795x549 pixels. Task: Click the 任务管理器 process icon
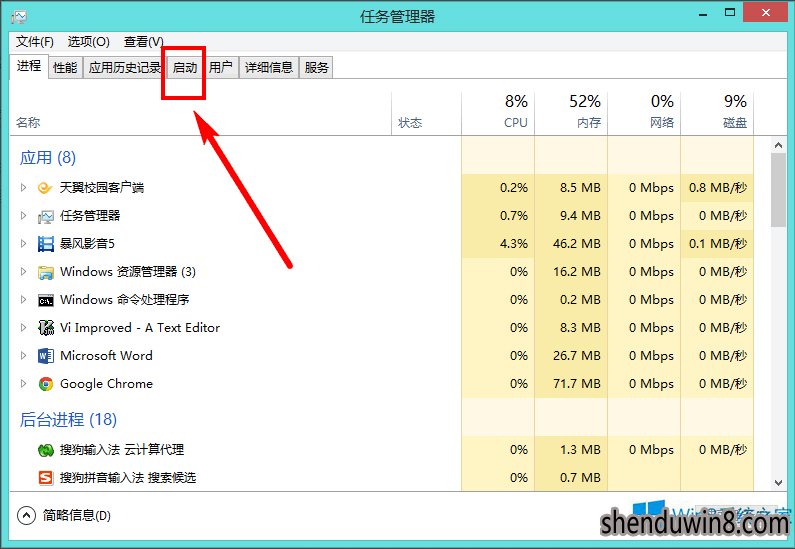coord(46,216)
